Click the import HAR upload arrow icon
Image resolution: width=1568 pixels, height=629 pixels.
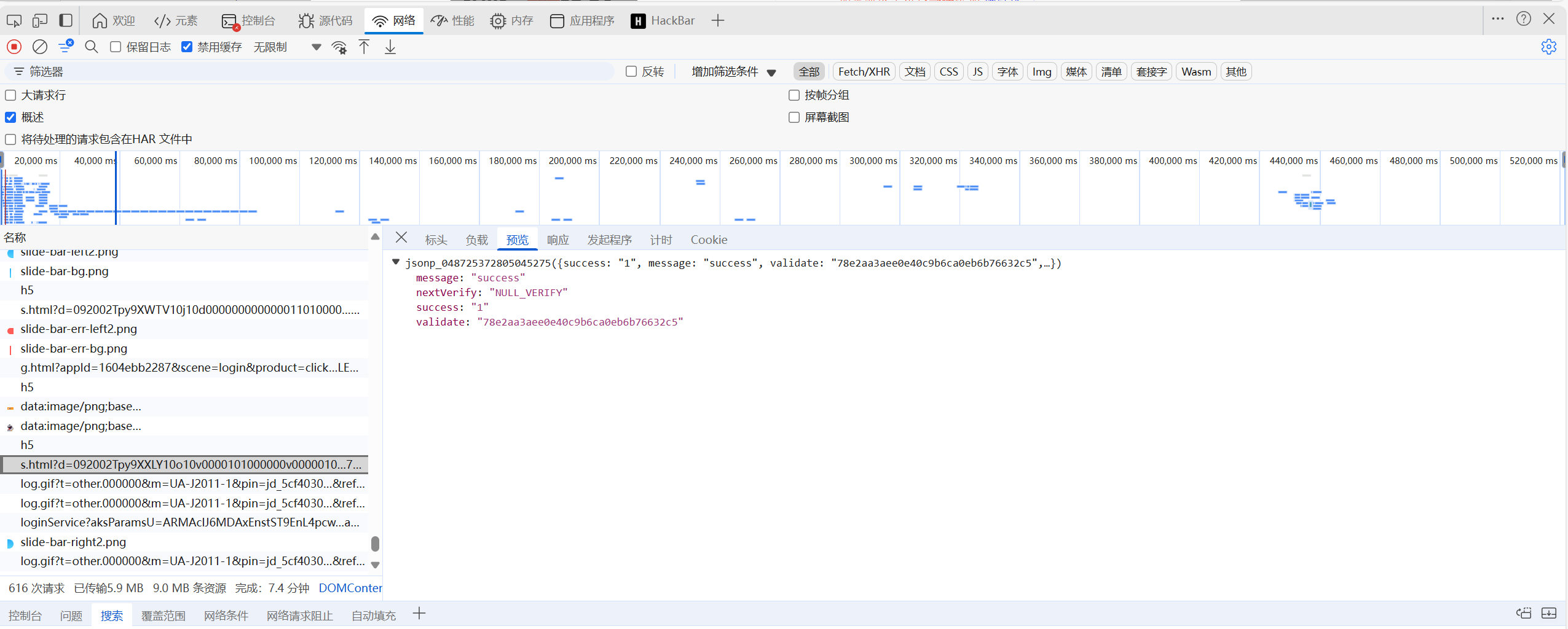click(364, 47)
